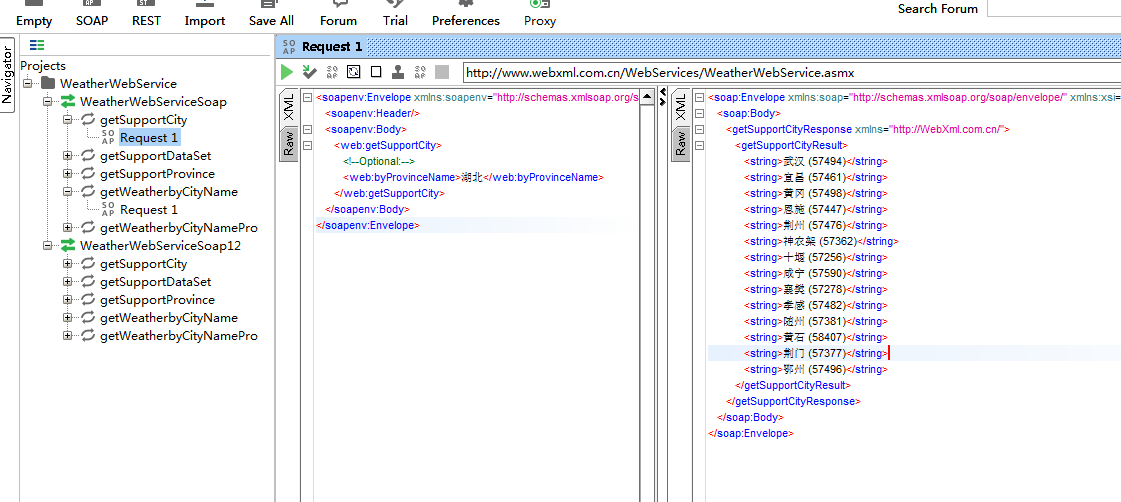
Task: Expand getSupportCity under WeatherWebServiceSoap12
Action: [68, 264]
